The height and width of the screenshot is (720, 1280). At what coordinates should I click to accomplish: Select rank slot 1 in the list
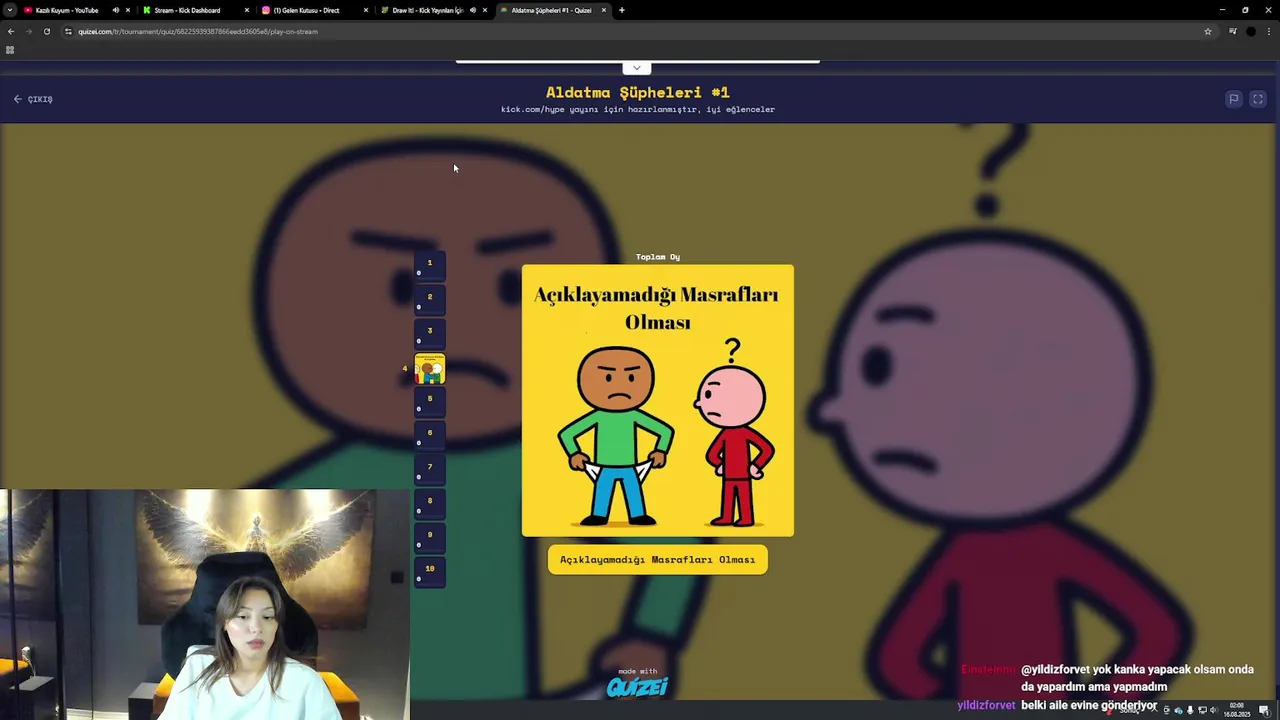[430, 266]
